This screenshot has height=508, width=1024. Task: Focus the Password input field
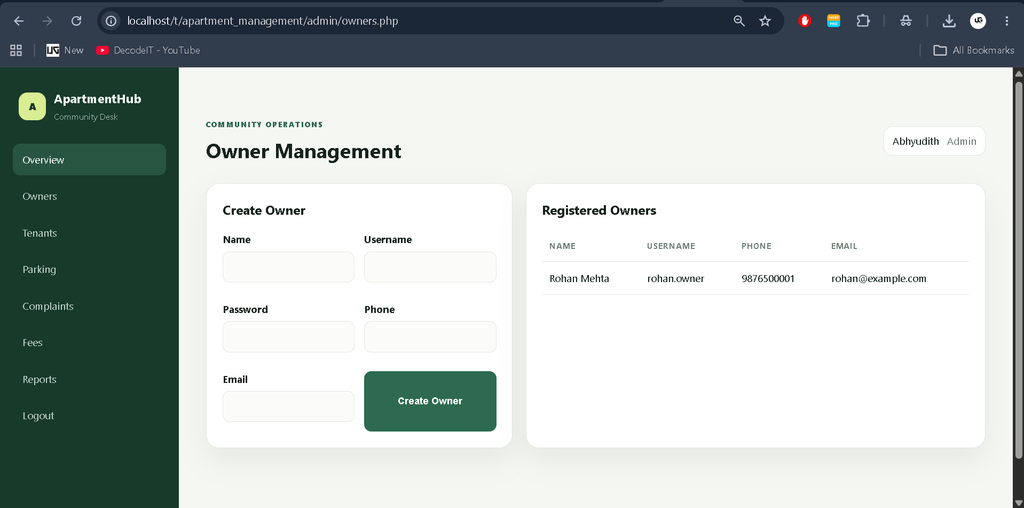click(289, 337)
